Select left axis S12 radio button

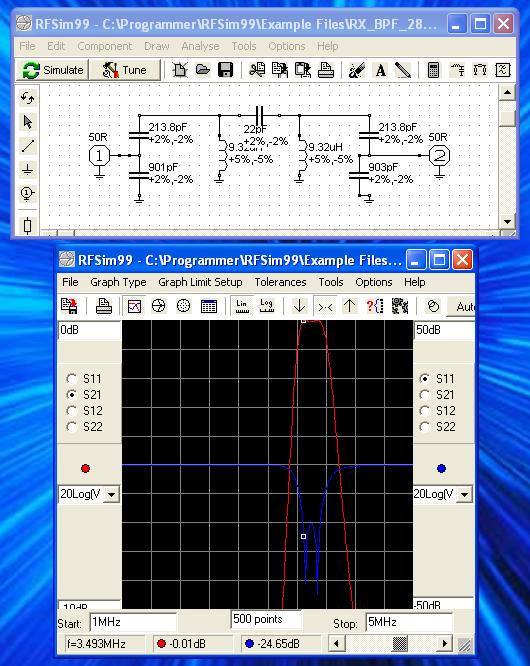[72, 411]
